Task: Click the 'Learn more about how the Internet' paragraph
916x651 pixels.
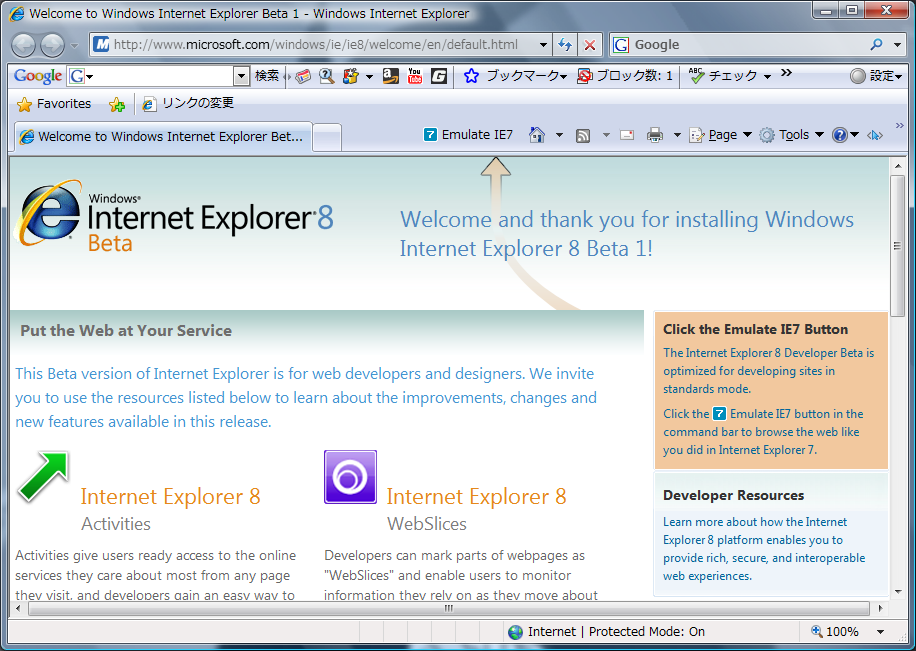Action: pos(764,549)
